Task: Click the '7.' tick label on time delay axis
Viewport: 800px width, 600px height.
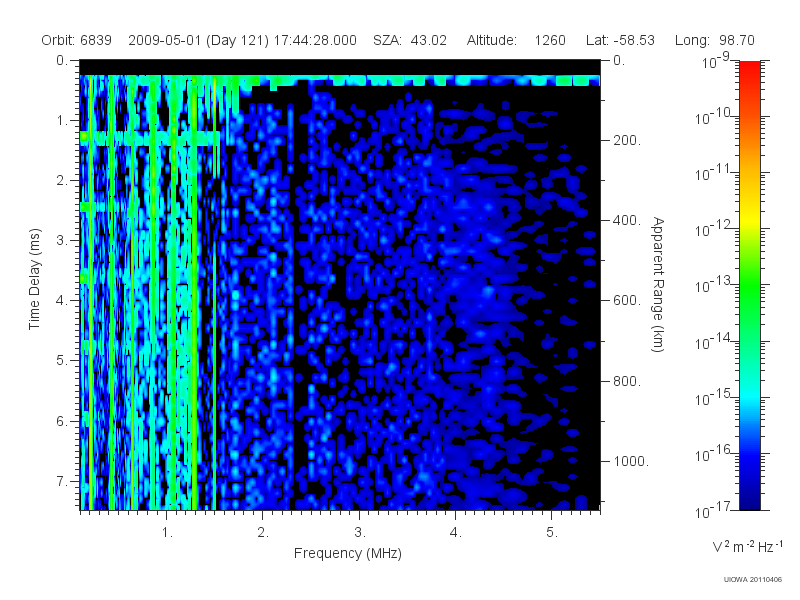Action: tap(62, 481)
